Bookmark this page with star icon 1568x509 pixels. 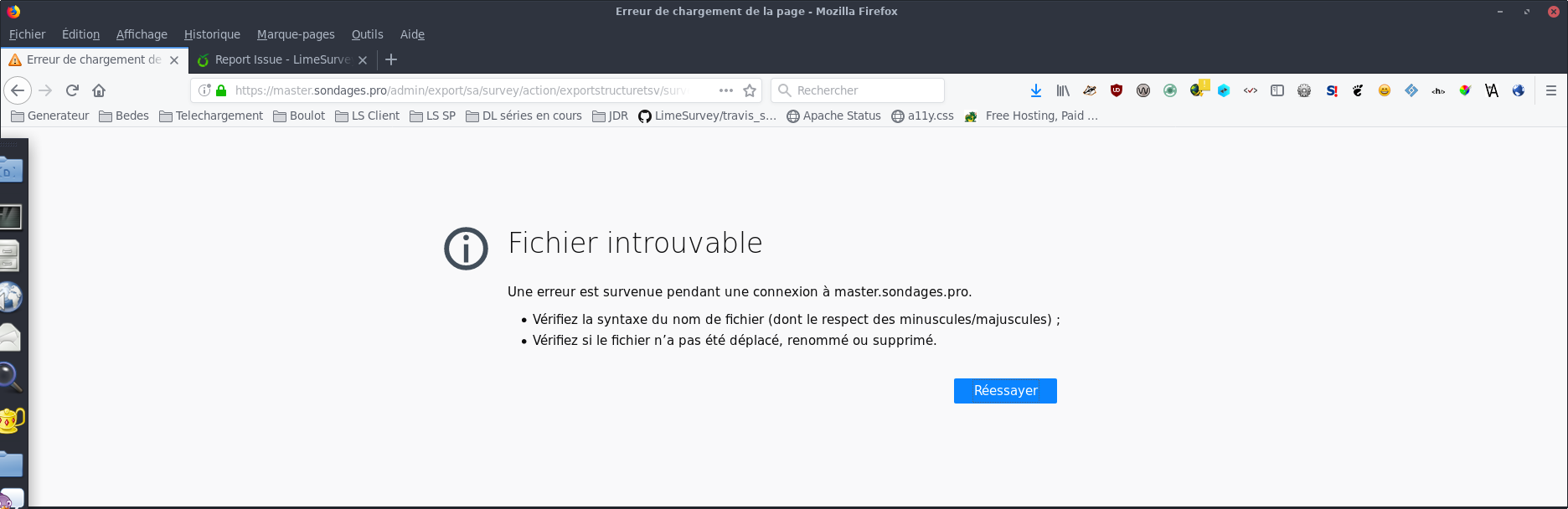coord(750,90)
